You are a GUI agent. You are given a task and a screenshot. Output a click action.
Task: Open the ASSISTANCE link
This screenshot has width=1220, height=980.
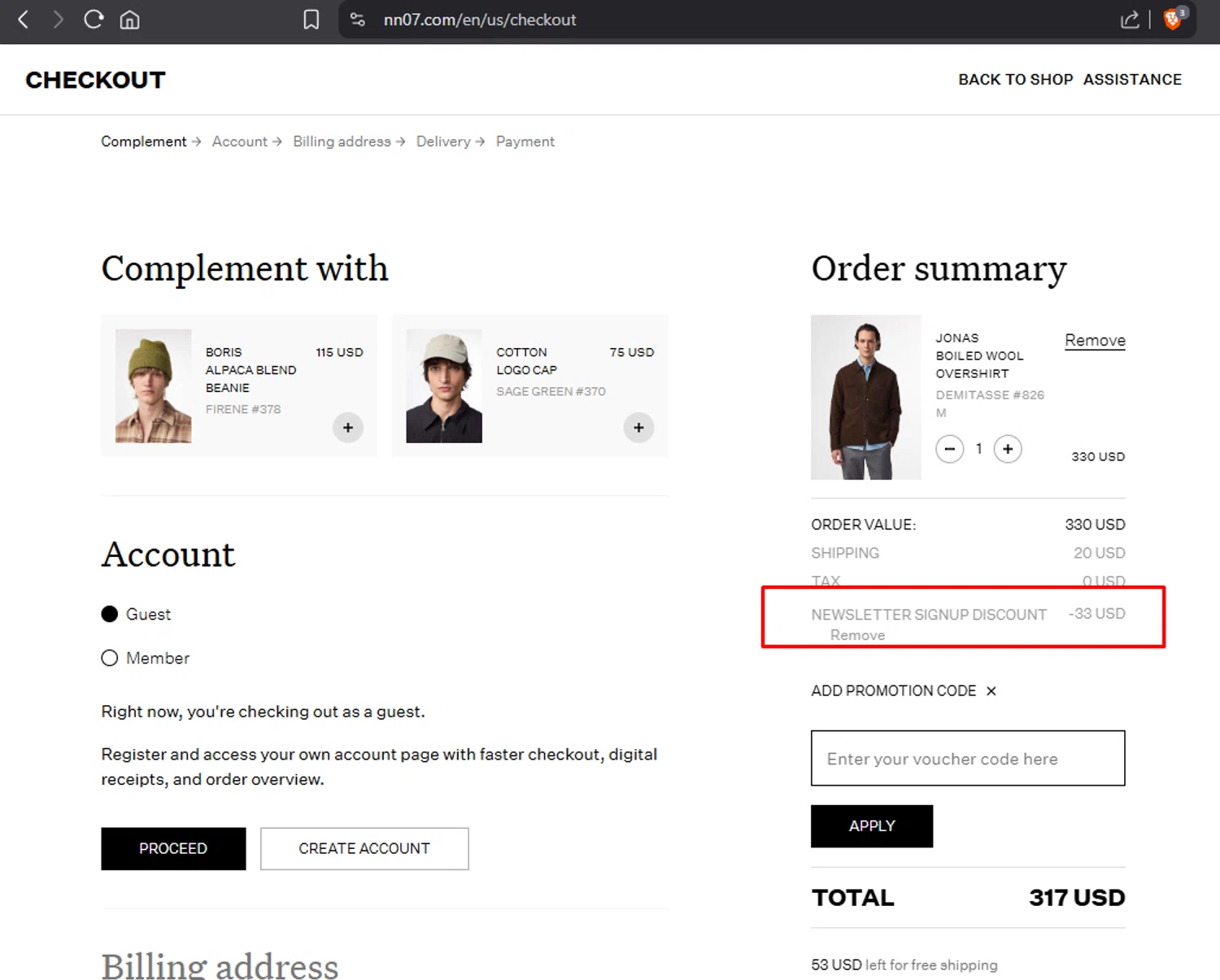coord(1132,80)
